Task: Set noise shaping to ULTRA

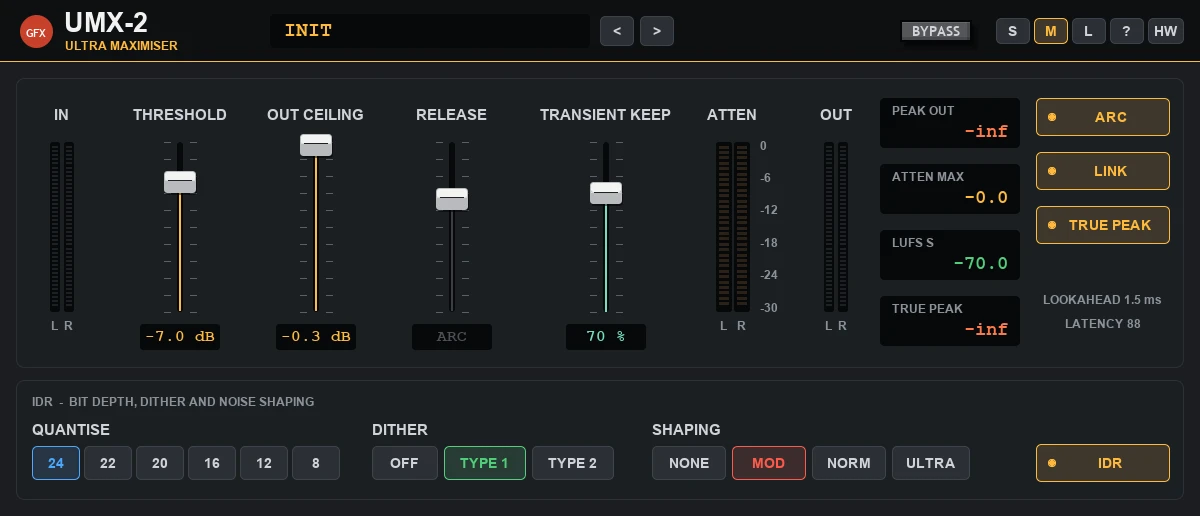Action: click(931, 463)
